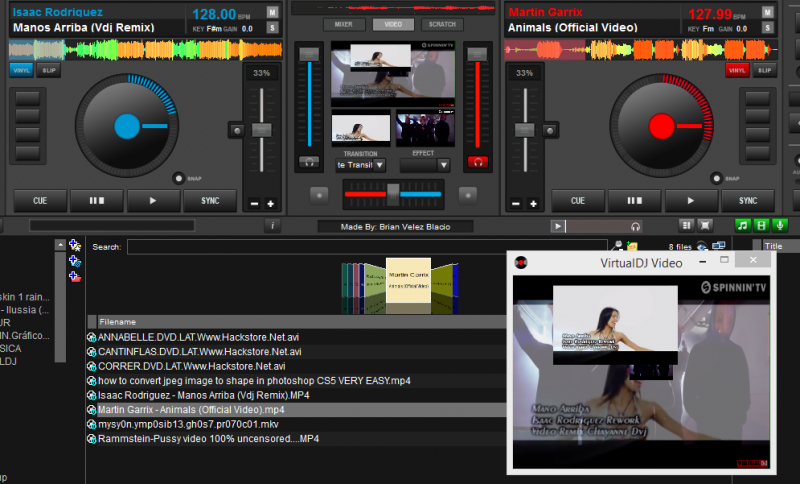This screenshot has width=800, height=484.
Task: Toggle SNAP on the right deck
Action: [x=716, y=178]
